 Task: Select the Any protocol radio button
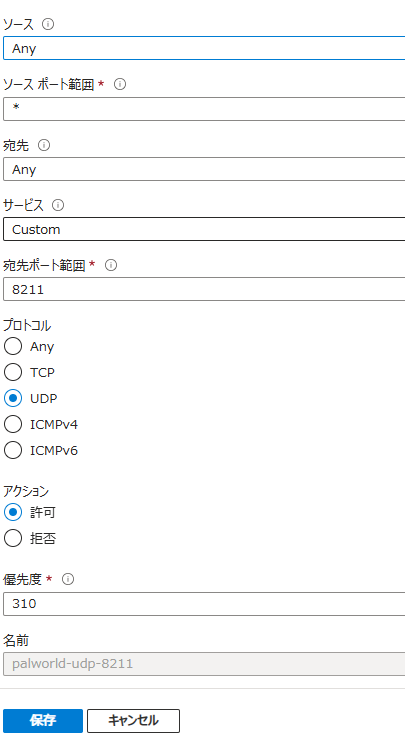(13, 346)
